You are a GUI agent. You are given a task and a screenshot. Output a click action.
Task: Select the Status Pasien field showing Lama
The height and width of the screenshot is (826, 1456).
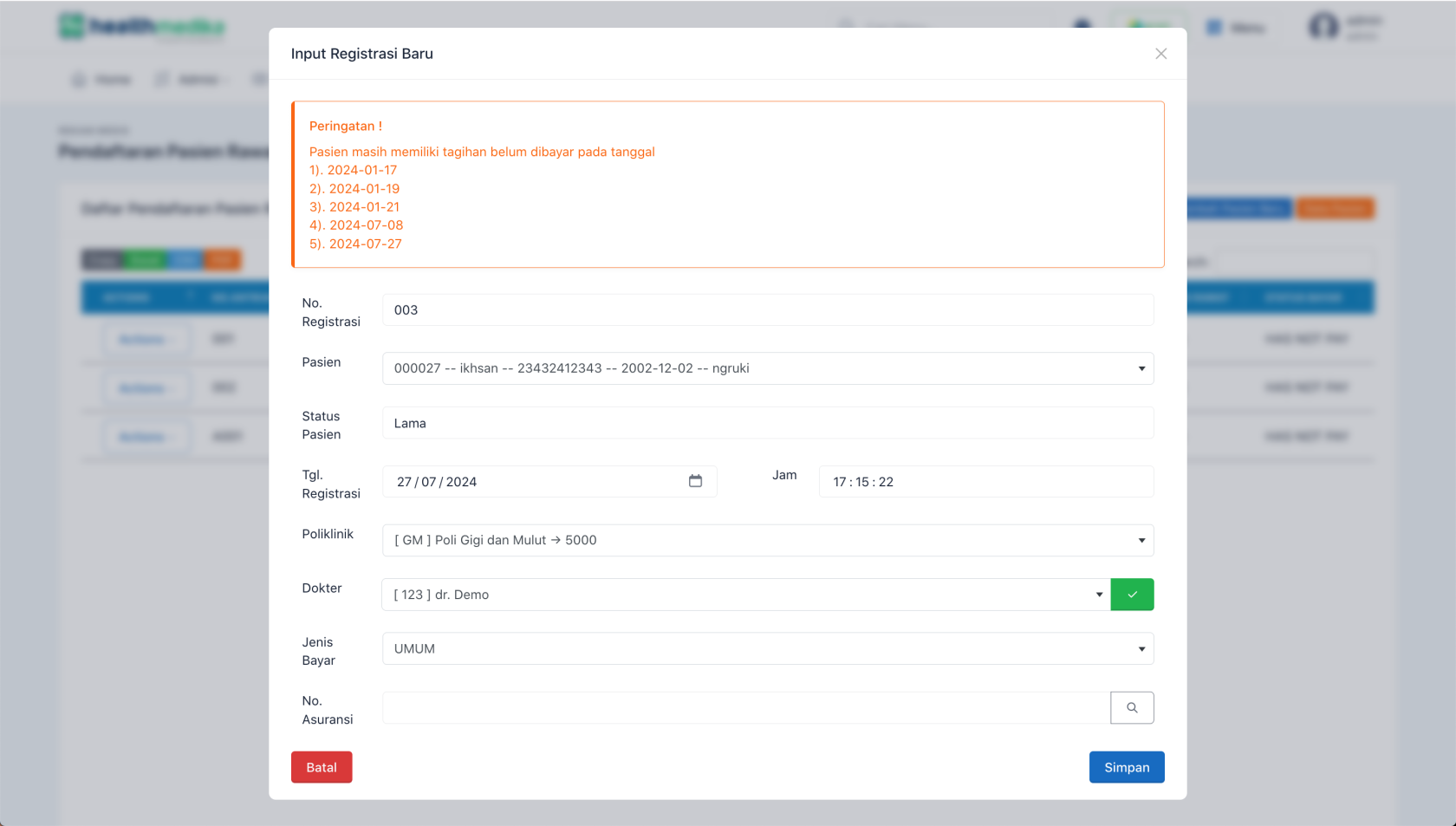(768, 423)
